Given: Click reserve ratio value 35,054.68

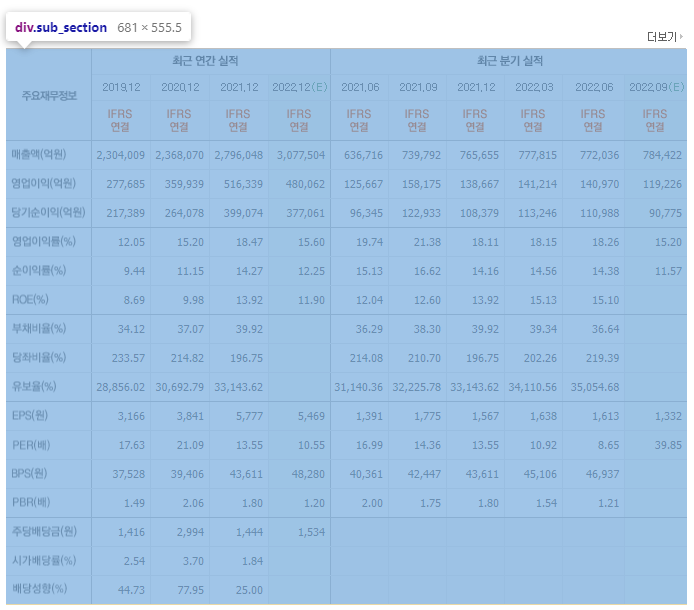Looking at the screenshot, I should click(x=594, y=387).
